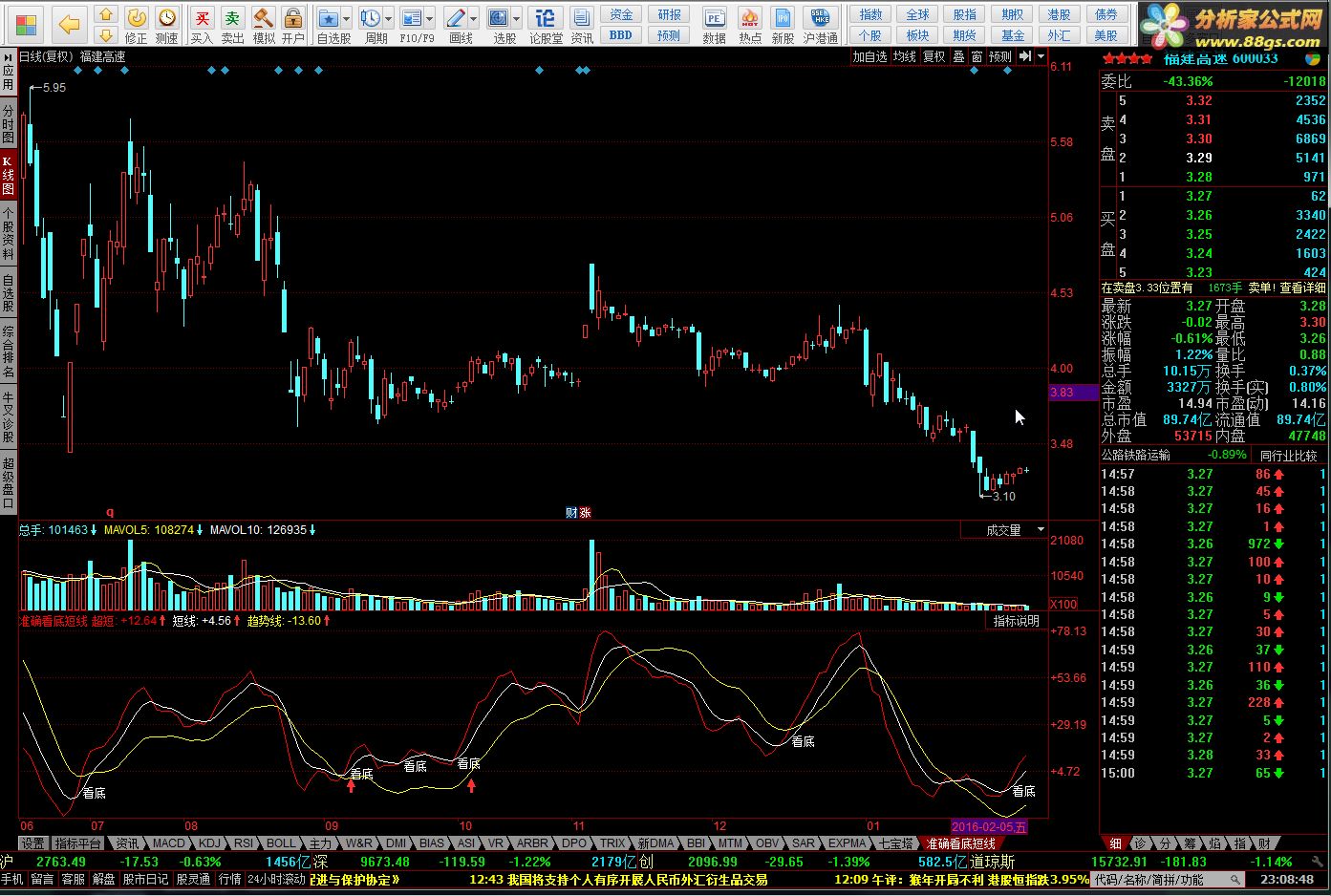Click the 期货 futures button

[x=965, y=35]
